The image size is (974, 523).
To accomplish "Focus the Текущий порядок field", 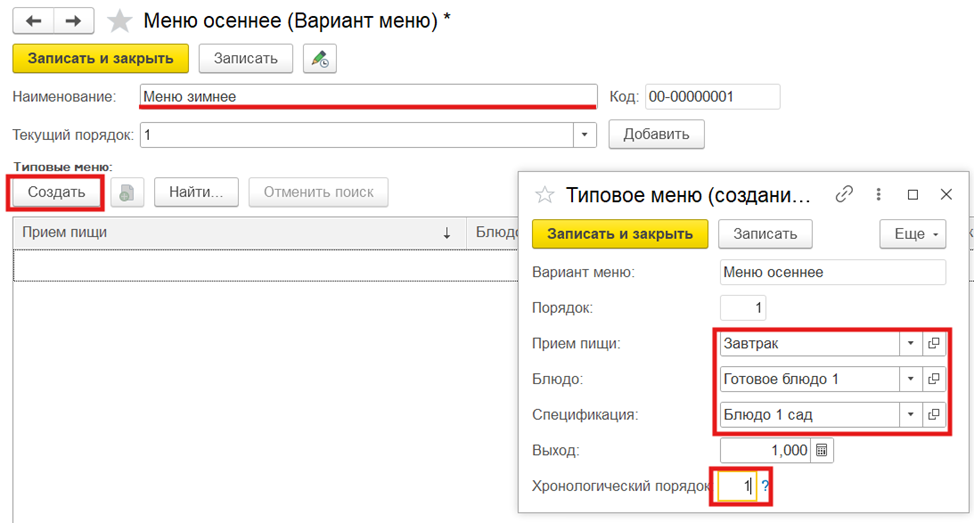I will pyautogui.click(x=357, y=135).
